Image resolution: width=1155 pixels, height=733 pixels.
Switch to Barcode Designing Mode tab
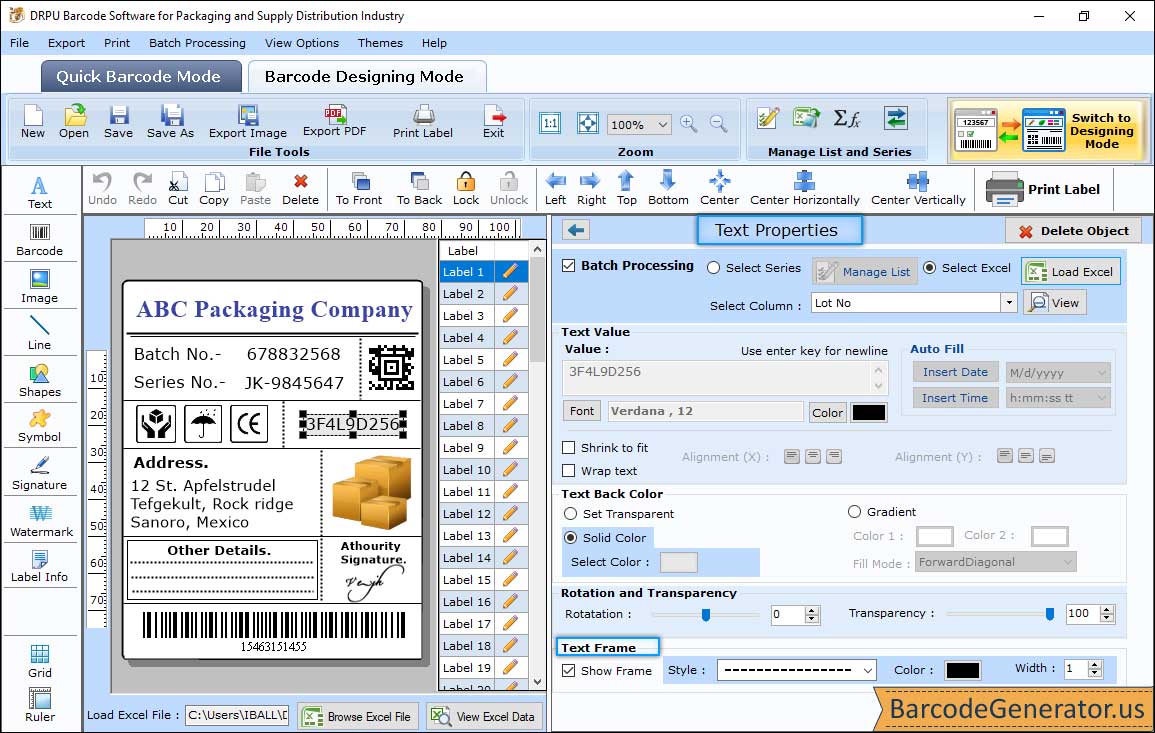coord(365,77)
